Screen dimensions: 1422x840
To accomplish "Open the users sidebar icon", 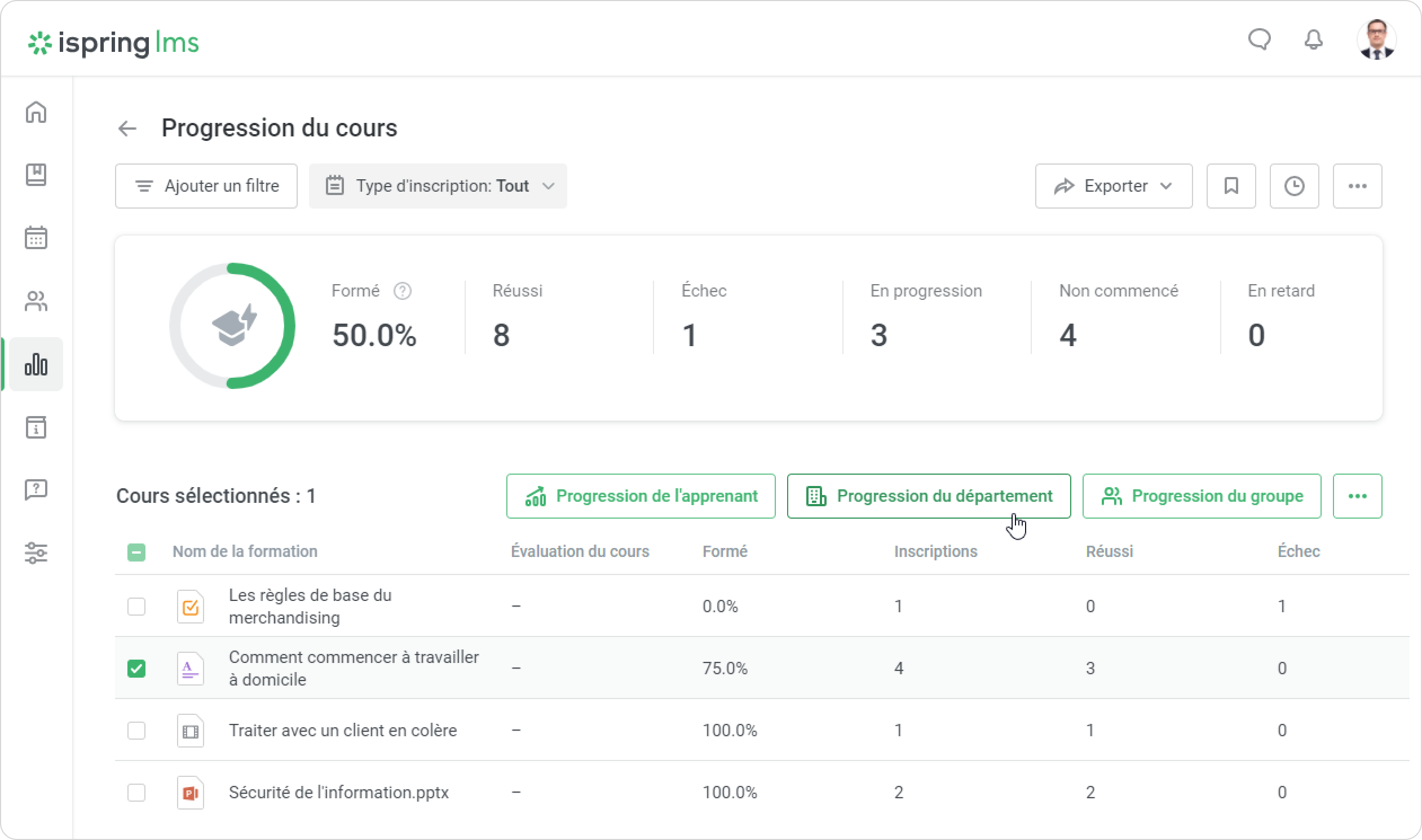I will 36,301.
